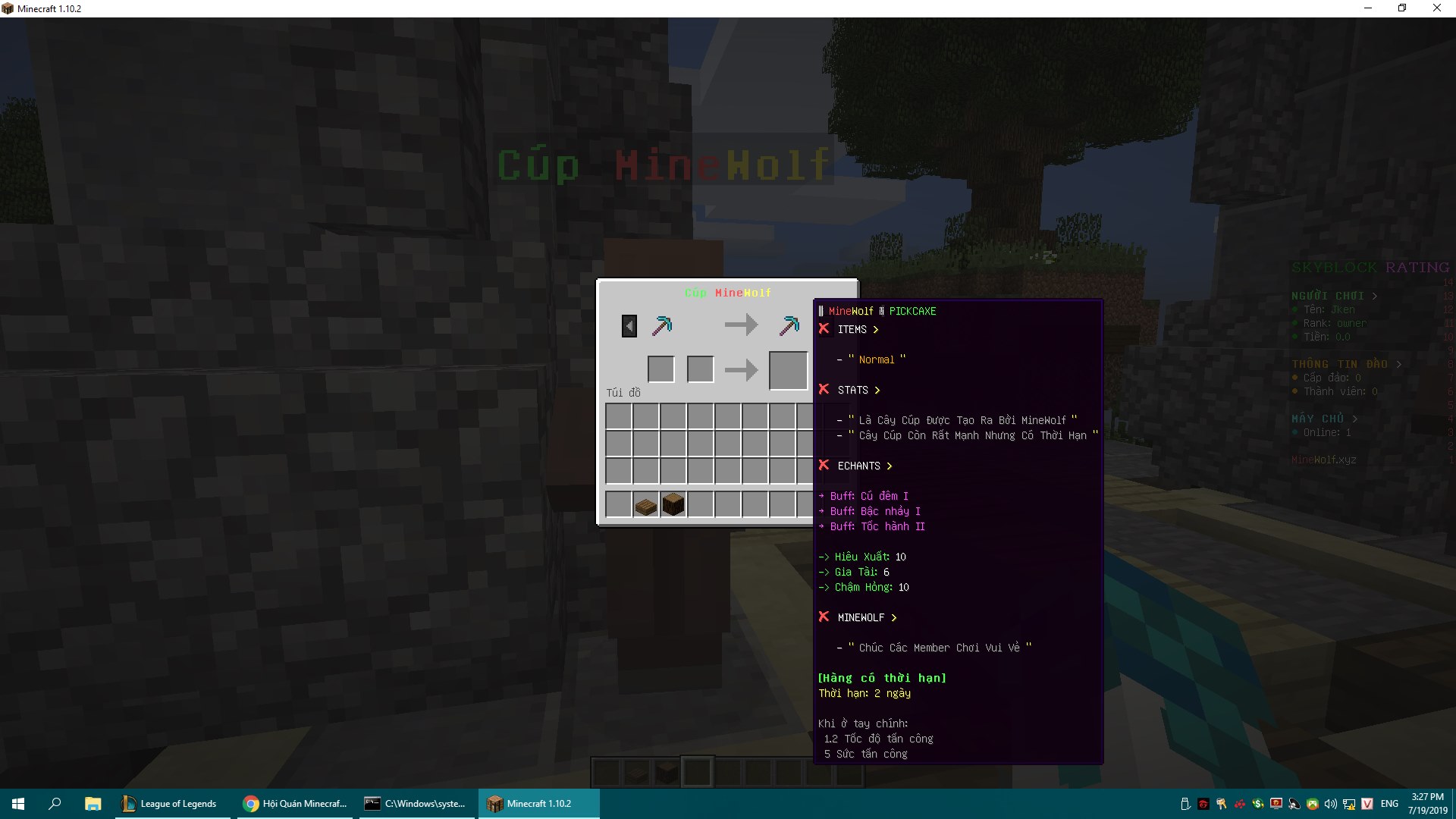Switch to League of Legends window
The image size is (1456, 819).
pos(170,804)
